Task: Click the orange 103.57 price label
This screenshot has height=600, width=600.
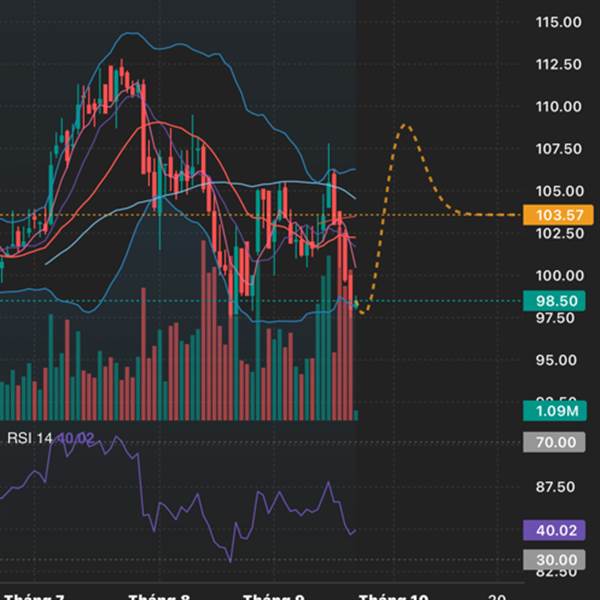Action: [558, 215]
